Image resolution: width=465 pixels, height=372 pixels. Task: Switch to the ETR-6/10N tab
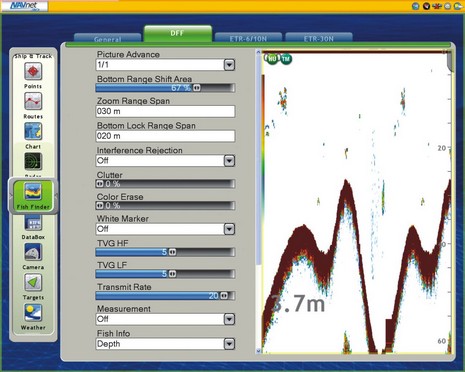click(248, 38)
